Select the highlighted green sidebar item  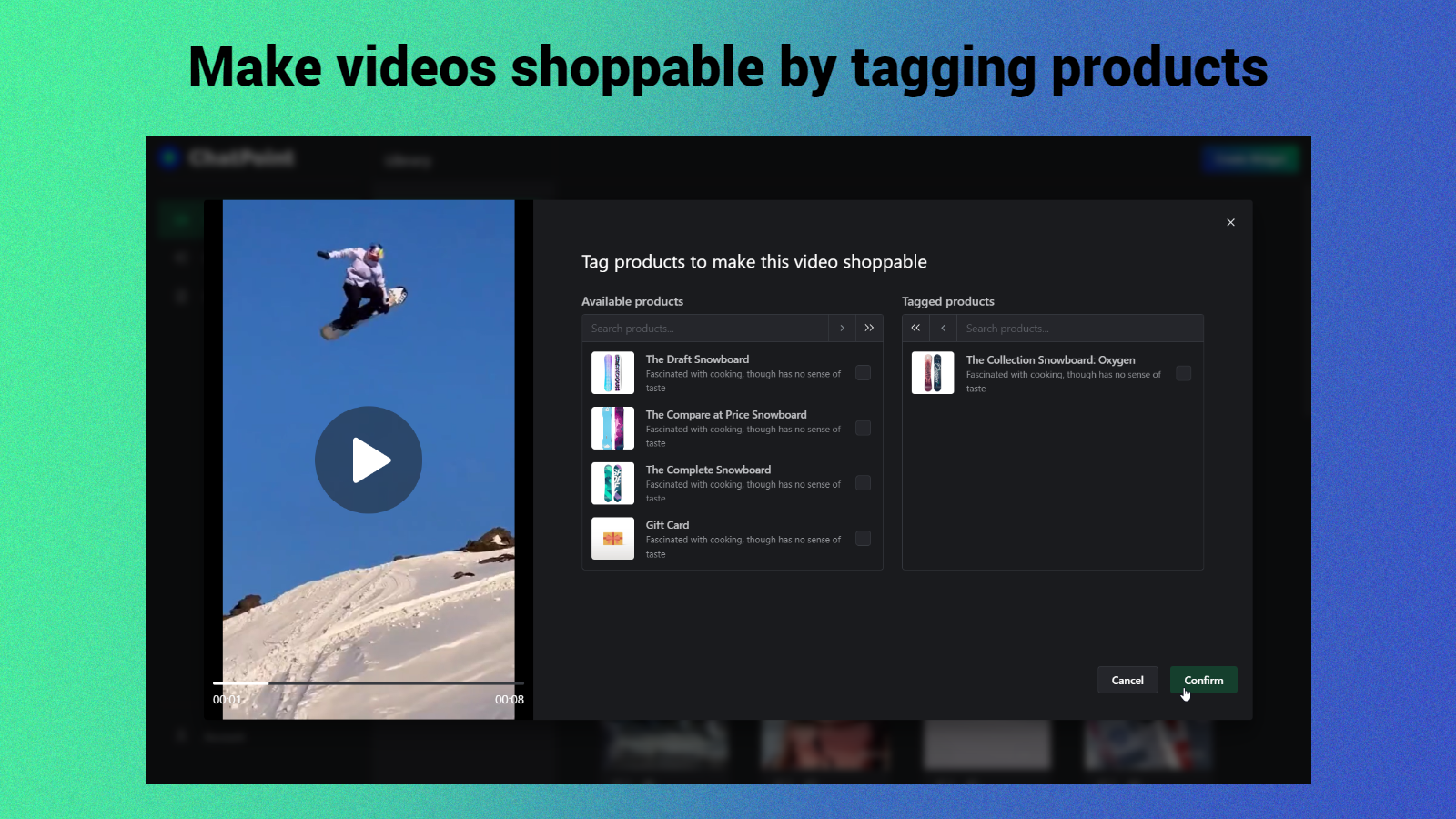click(x=179, y=218)
